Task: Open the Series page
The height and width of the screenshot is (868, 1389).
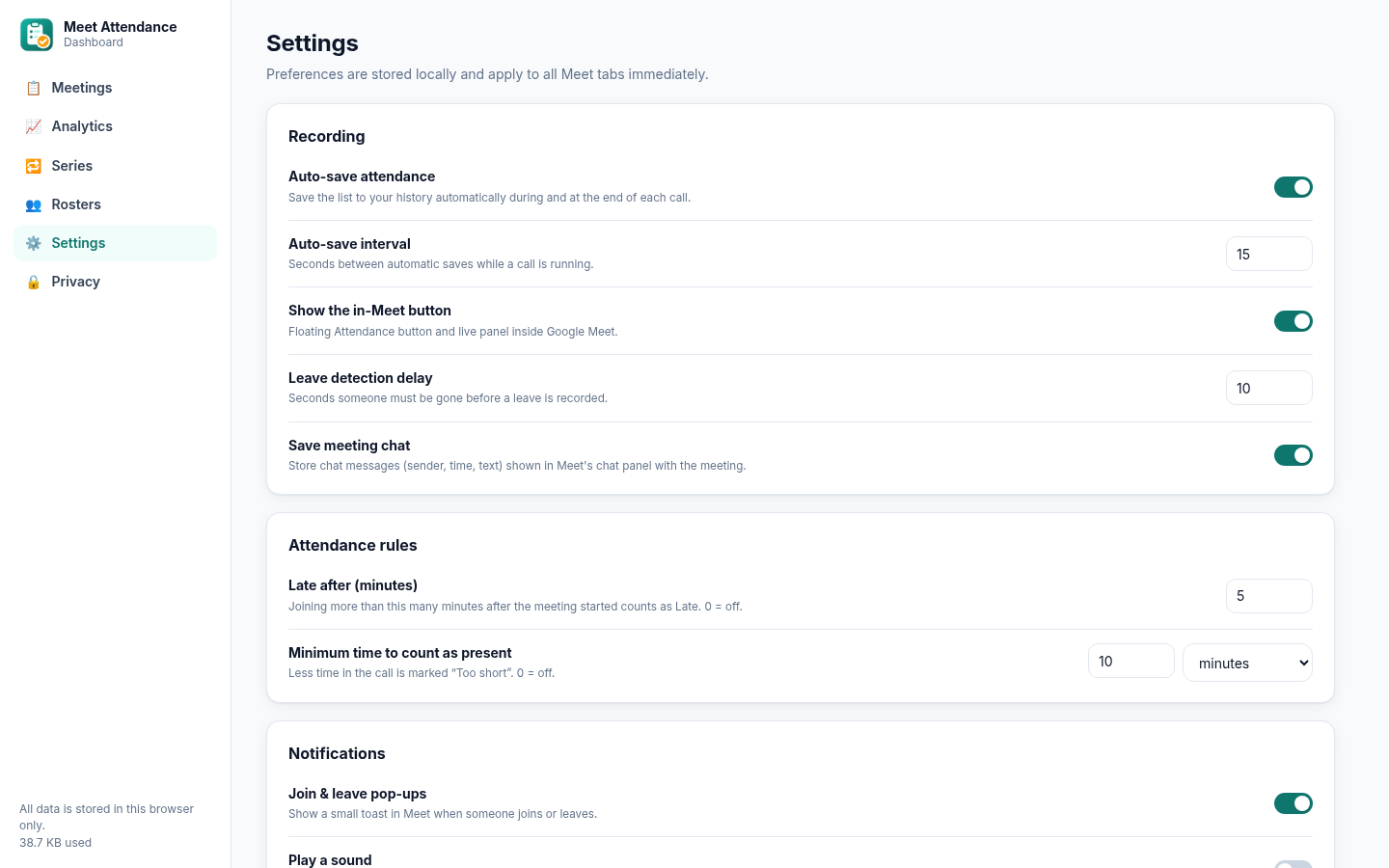Action: [x=116, y=166]
